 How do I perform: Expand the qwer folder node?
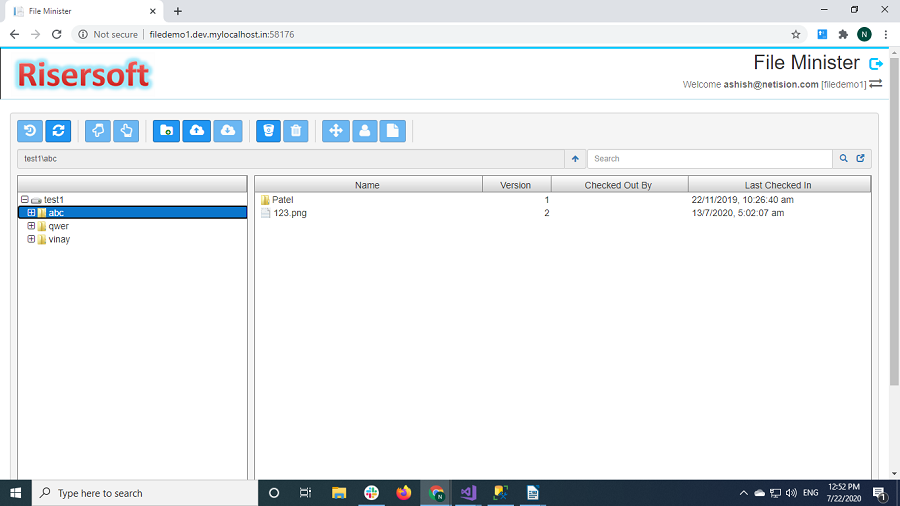[x=31, y=226]
